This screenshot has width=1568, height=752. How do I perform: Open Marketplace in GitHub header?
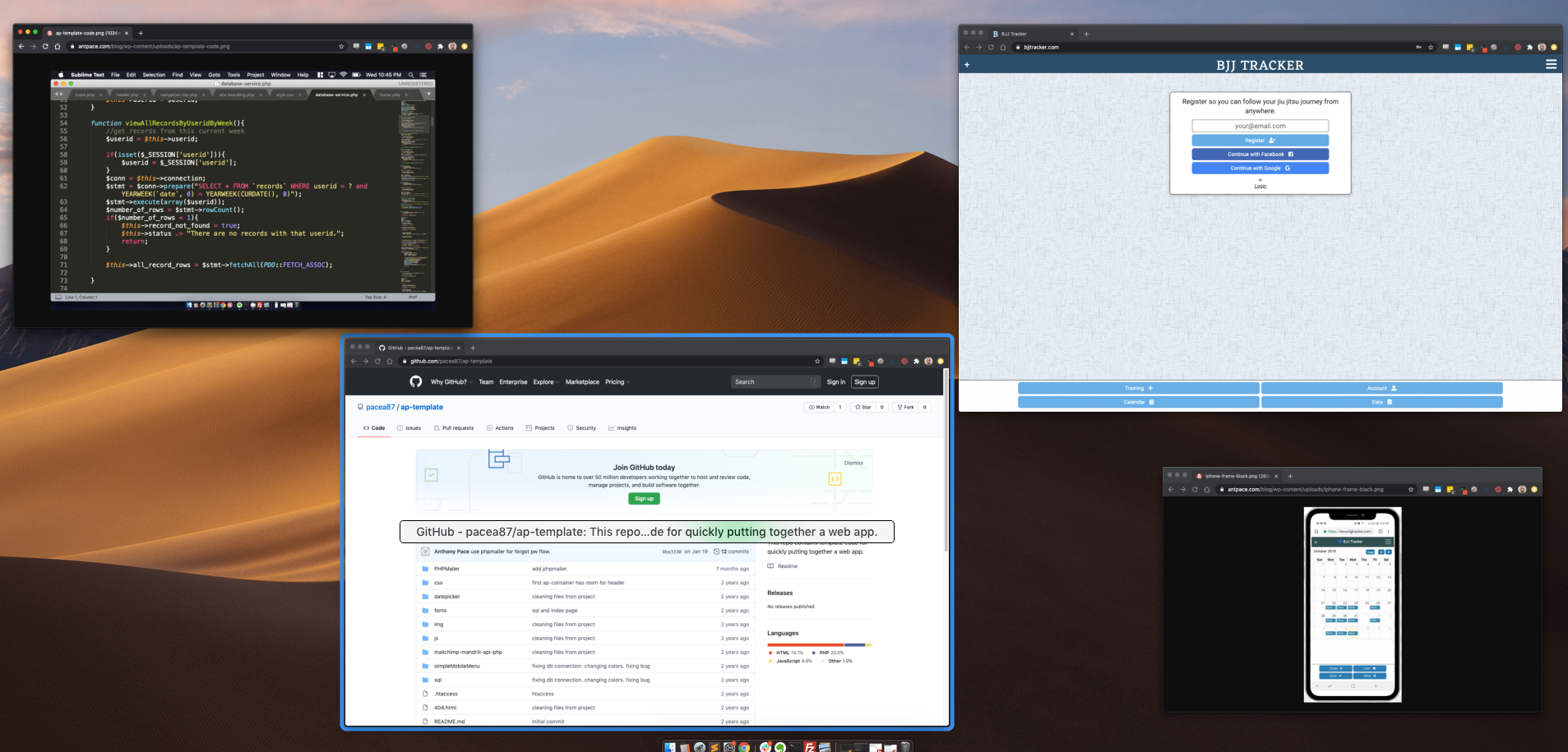582,382
